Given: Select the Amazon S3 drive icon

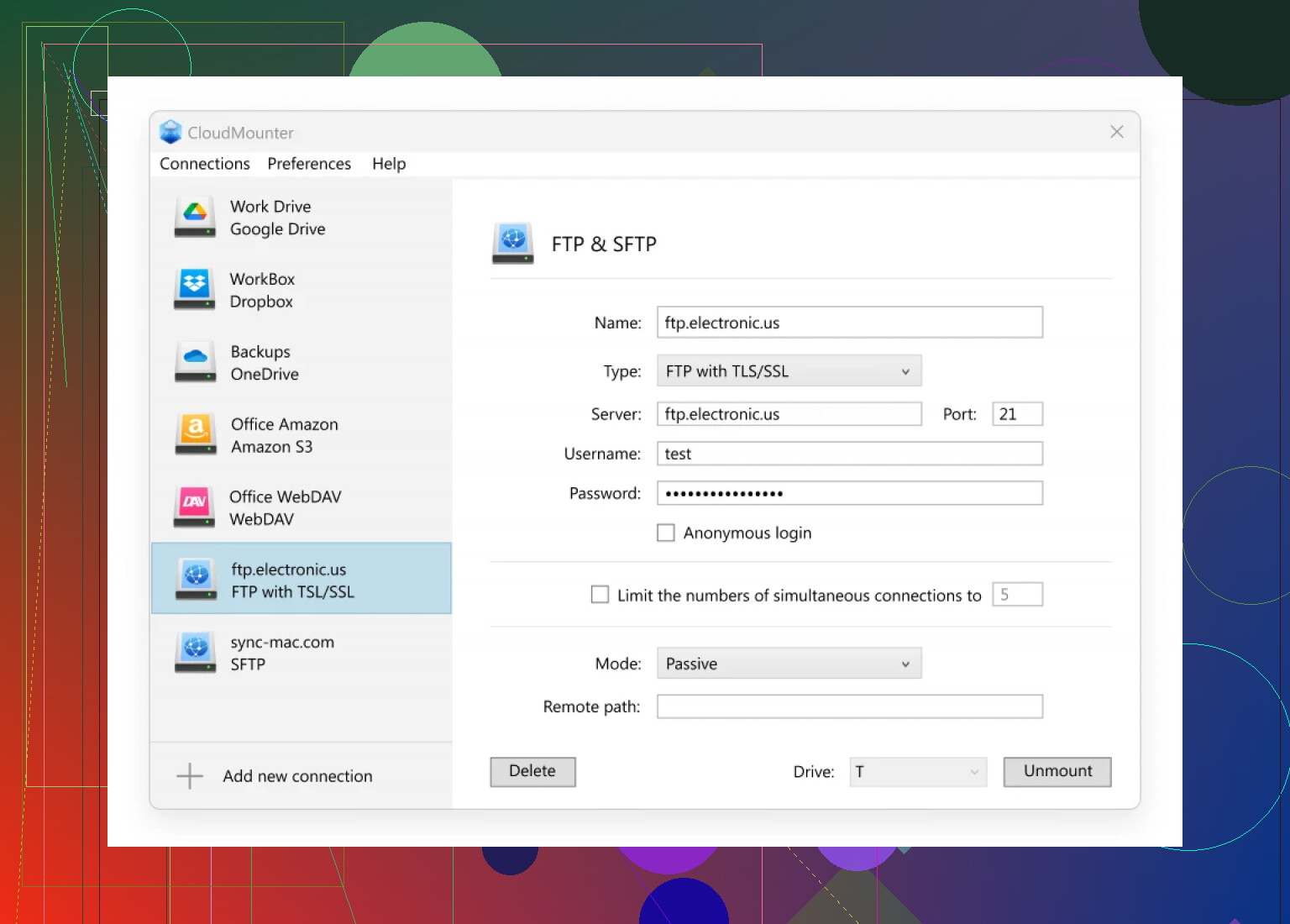Looking at the screenshot, I should click(x=195, y=435).
